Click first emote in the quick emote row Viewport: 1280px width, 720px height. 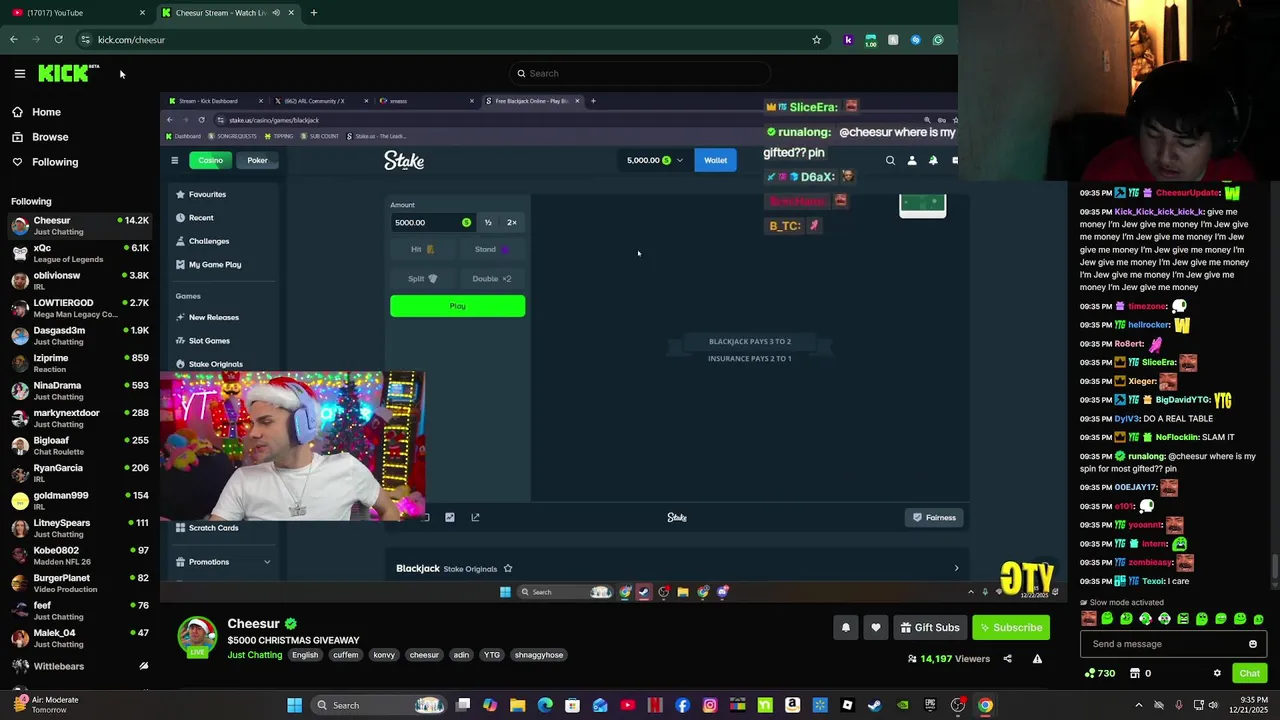1088,619
